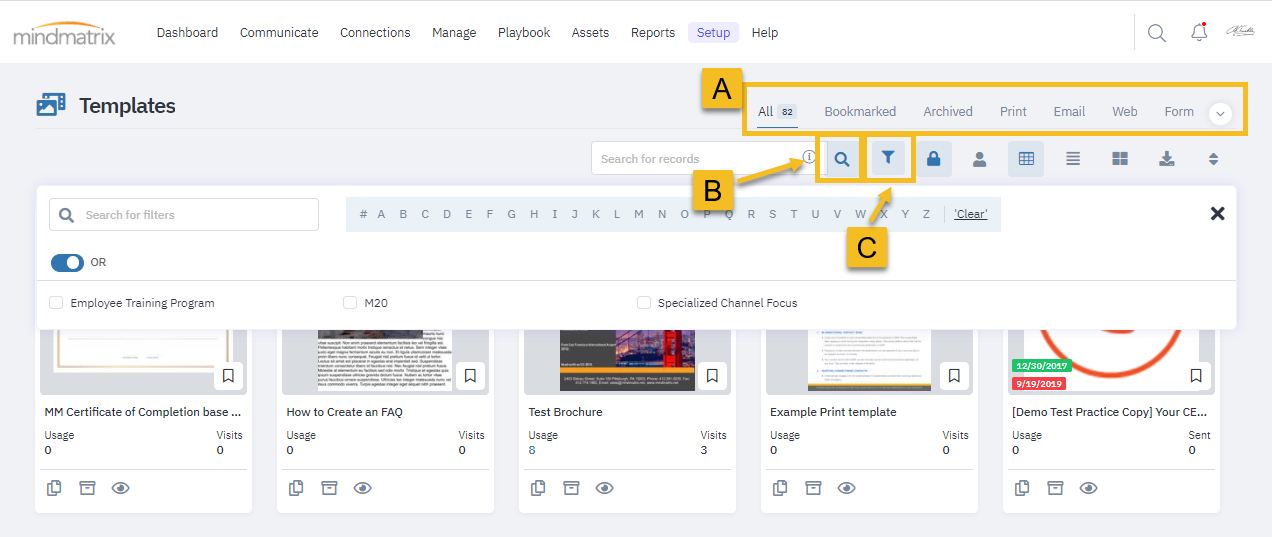Click the download icon in toolbar
Screen dimensions: 1272x537
tap(1166, 159)
